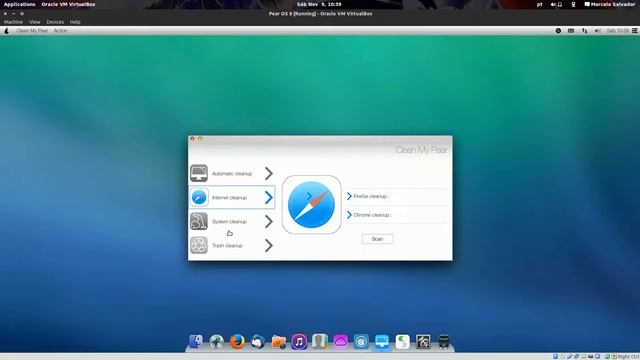Open the blue software center dock icon
The image size is (640, 360).
pos(361,342)
